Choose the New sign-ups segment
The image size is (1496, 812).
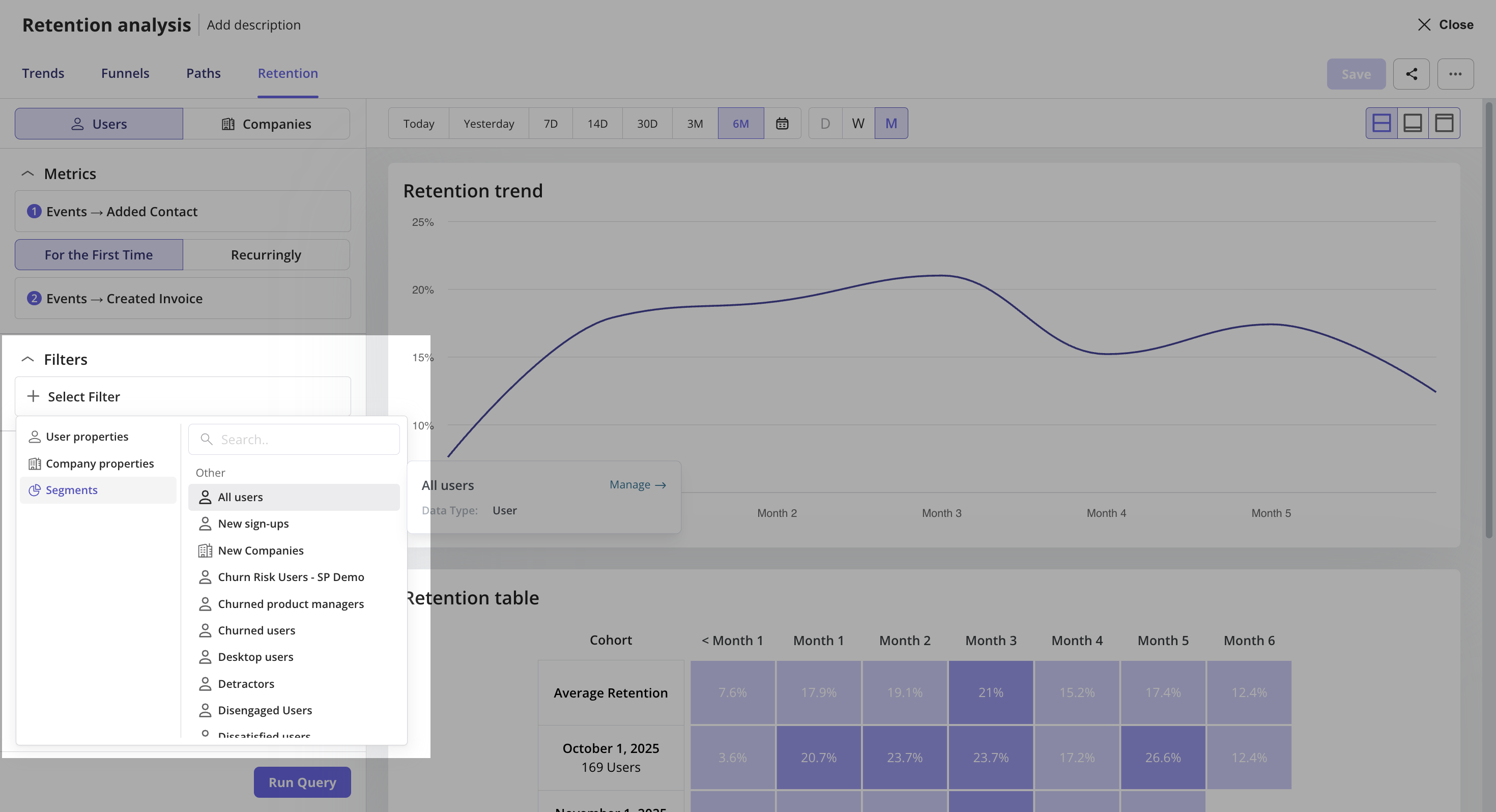[x=294, y=524]
